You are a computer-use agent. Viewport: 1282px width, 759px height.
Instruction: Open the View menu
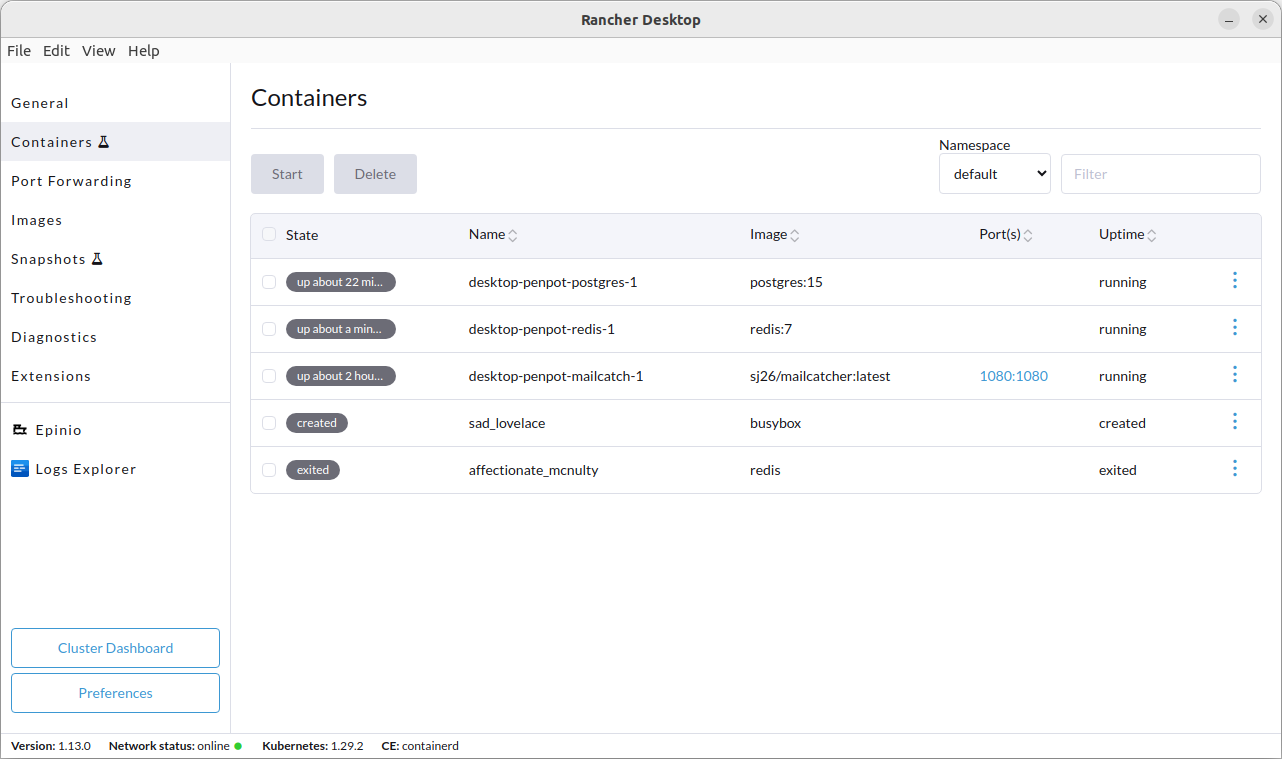(99, 51)
